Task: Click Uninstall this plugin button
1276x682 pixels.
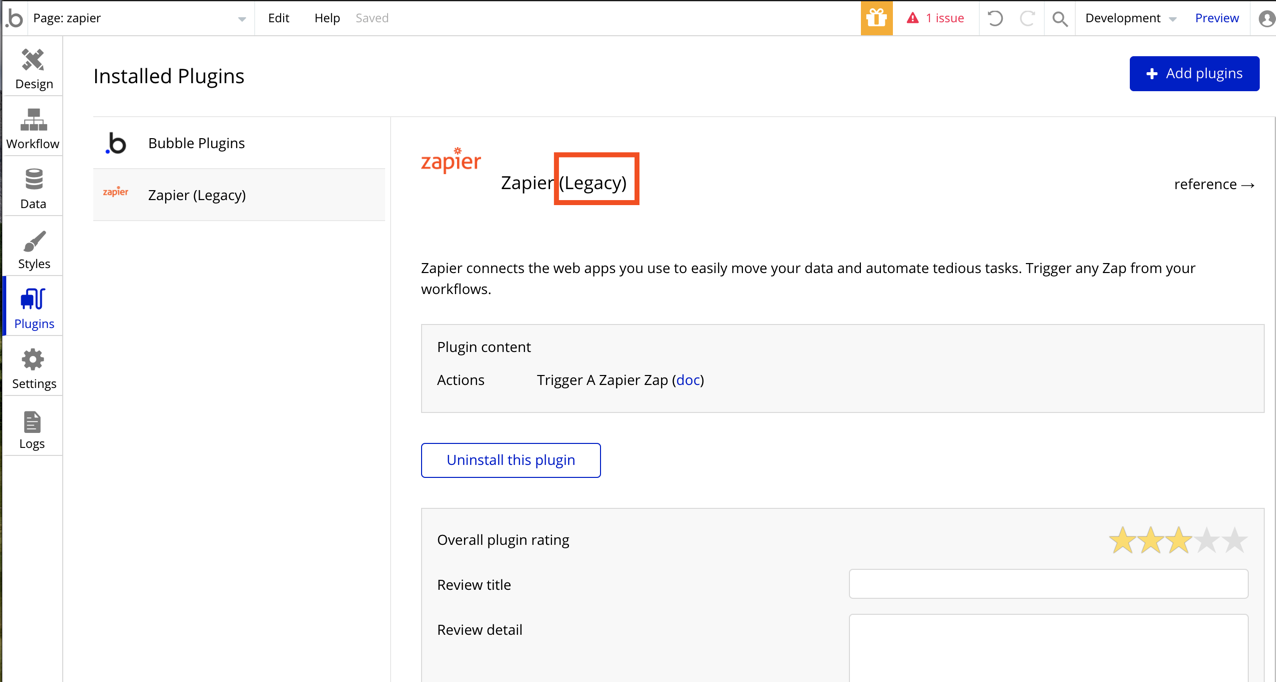Action: point(511,460)
